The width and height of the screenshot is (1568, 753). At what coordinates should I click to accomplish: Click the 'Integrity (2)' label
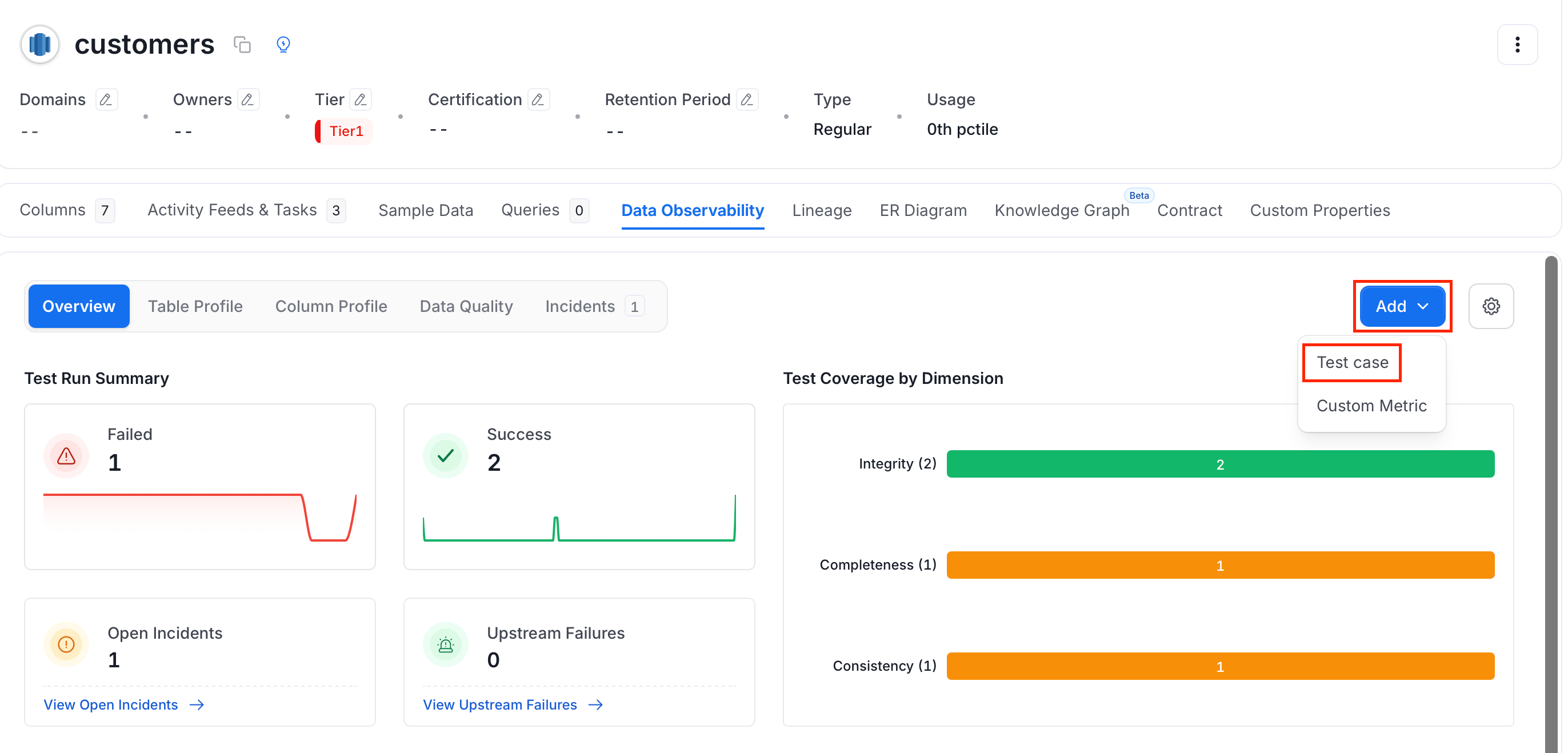(897, 464)
